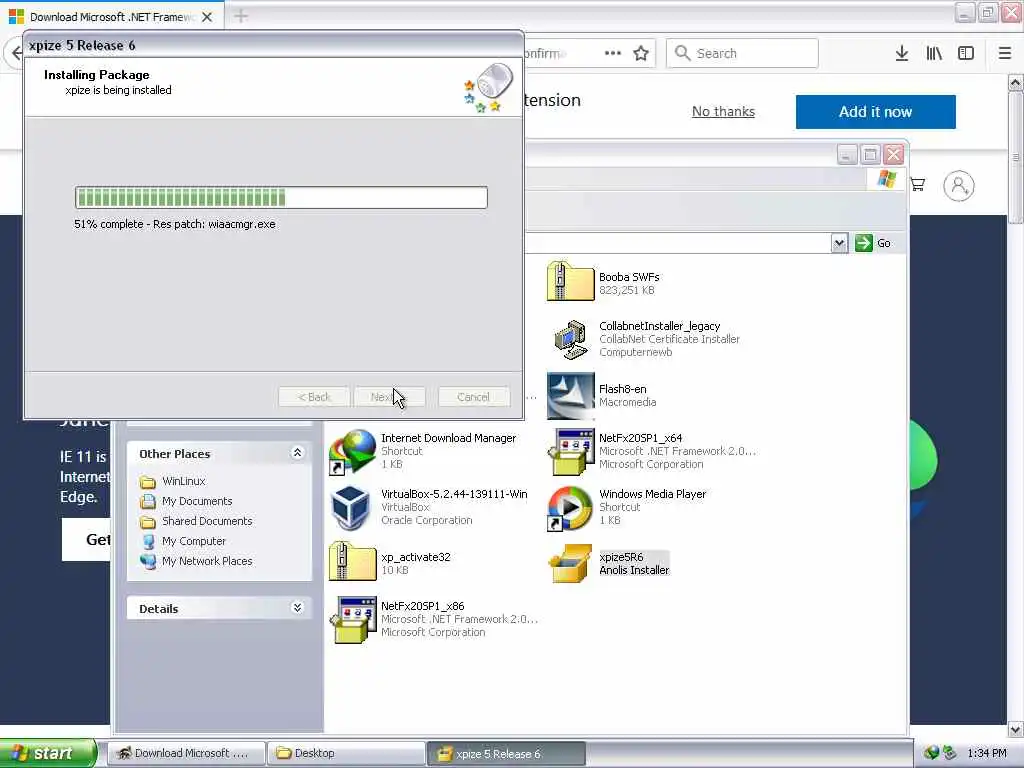Screen dimensions: 1024x768
Task: Click the Firefox downloads arrow icon
Action: tap(902, 54)
